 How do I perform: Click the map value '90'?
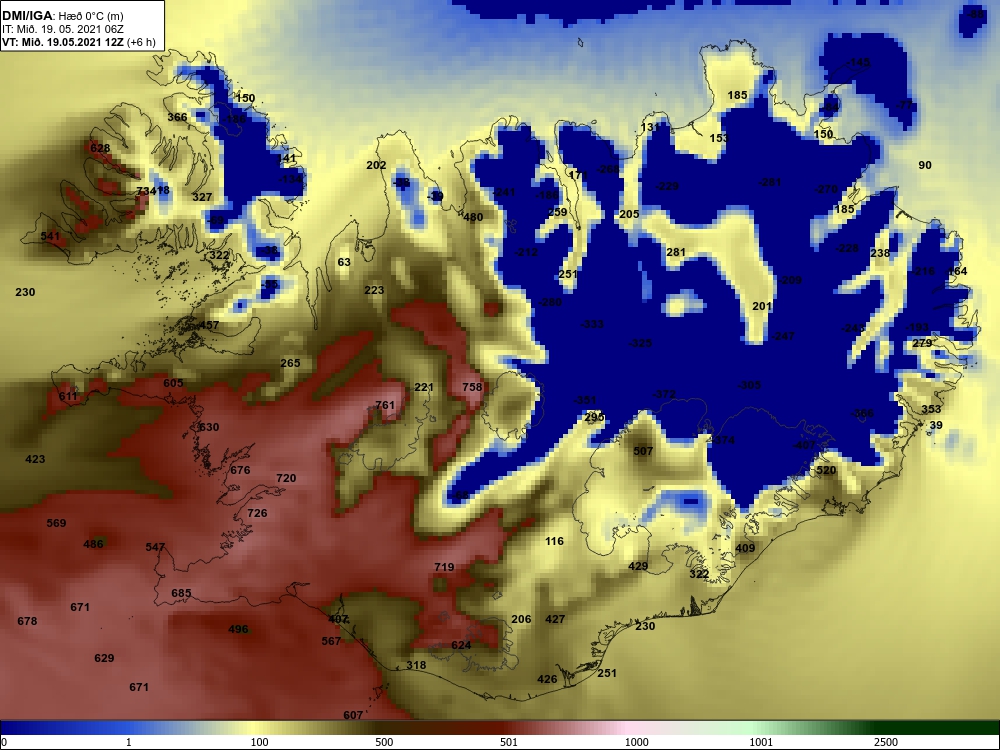[925, 166]
